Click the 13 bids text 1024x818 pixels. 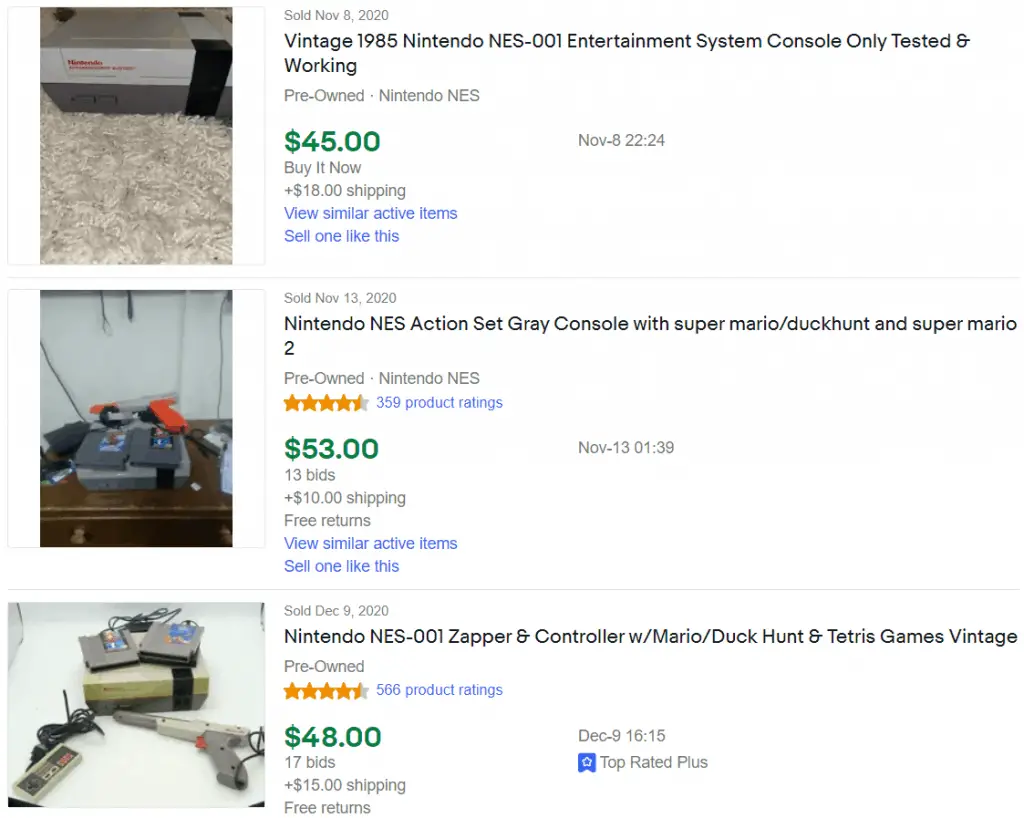pos(310,475)
